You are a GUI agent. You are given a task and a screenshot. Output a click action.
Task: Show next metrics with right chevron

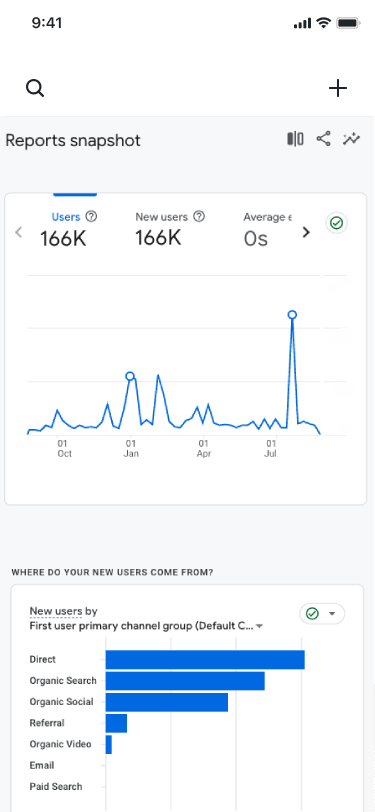click(306, 232)
